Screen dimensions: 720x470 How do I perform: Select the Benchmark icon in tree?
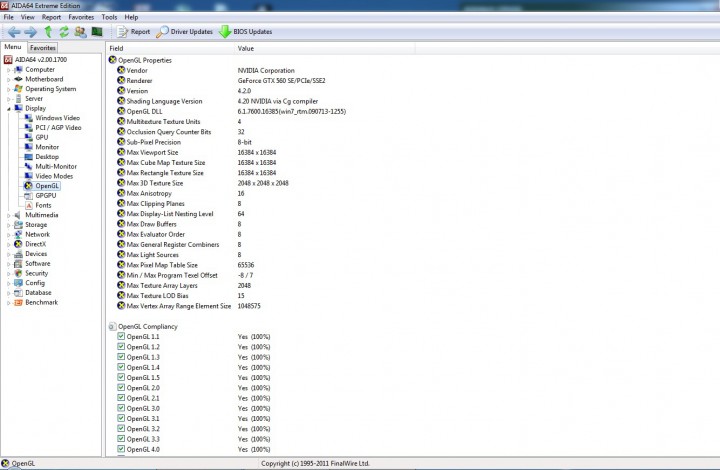18,302
